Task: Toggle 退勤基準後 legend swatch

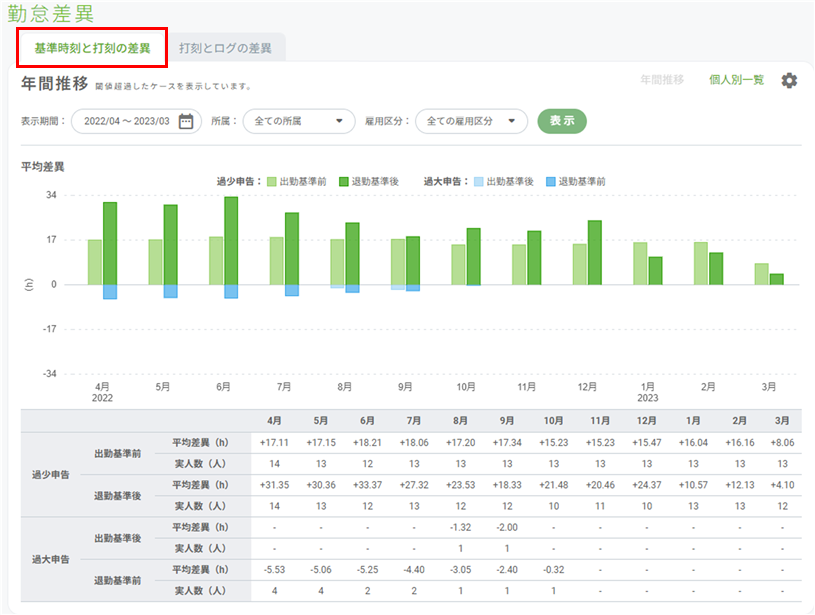Action: coord(344,181)
